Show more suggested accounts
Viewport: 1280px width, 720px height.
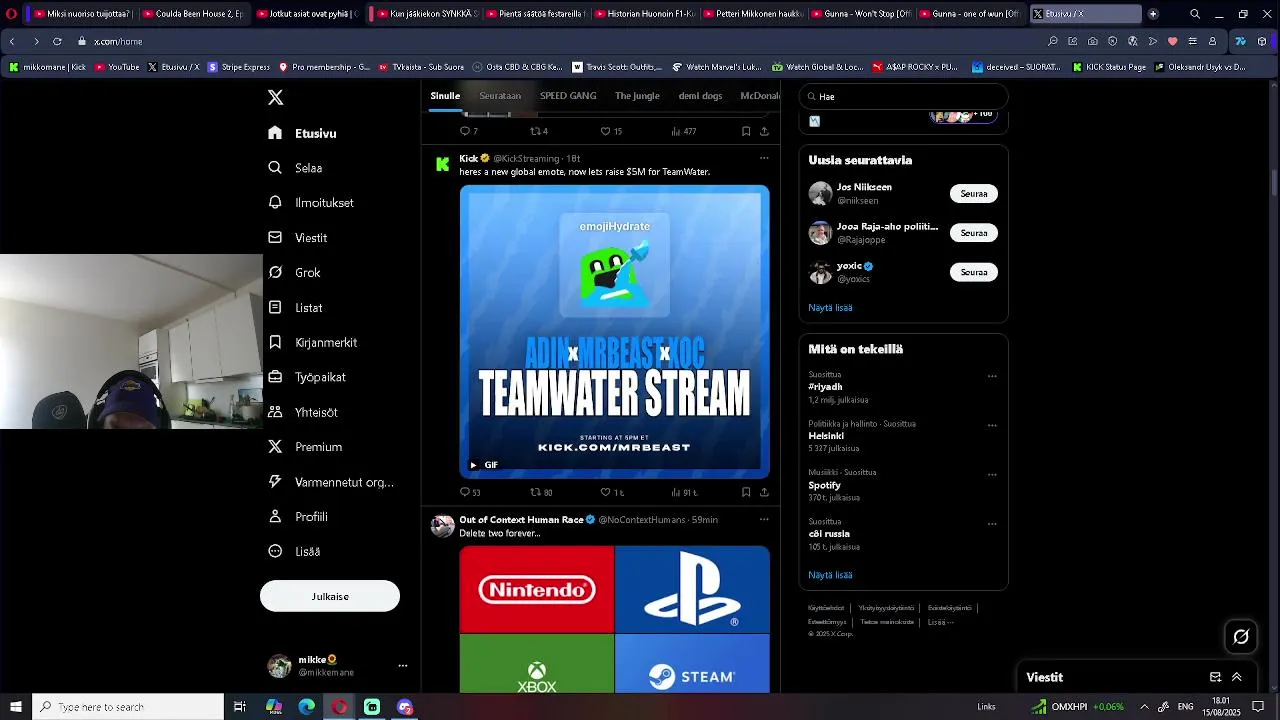click(x=830, y=308)
